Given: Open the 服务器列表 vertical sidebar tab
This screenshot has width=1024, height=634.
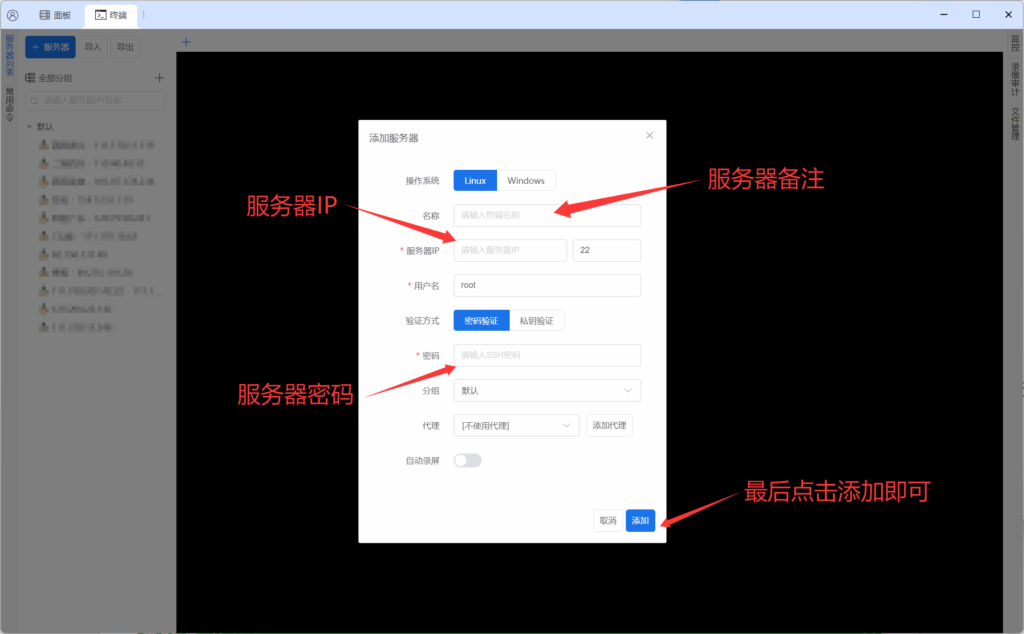Looking at the screenshot, I should [x=9, y=55].
